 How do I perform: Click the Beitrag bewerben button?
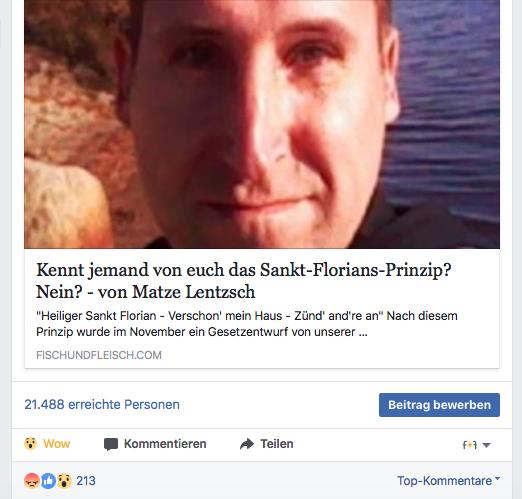pos(439,405)
